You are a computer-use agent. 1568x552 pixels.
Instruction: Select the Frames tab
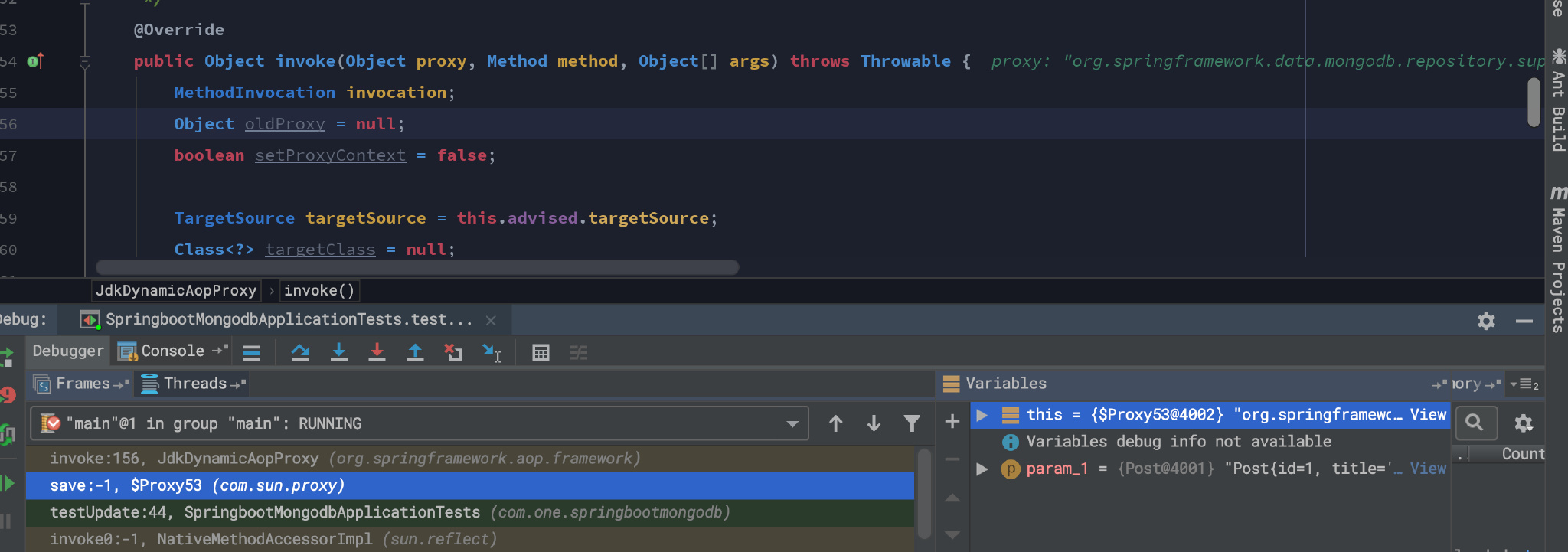82,384
